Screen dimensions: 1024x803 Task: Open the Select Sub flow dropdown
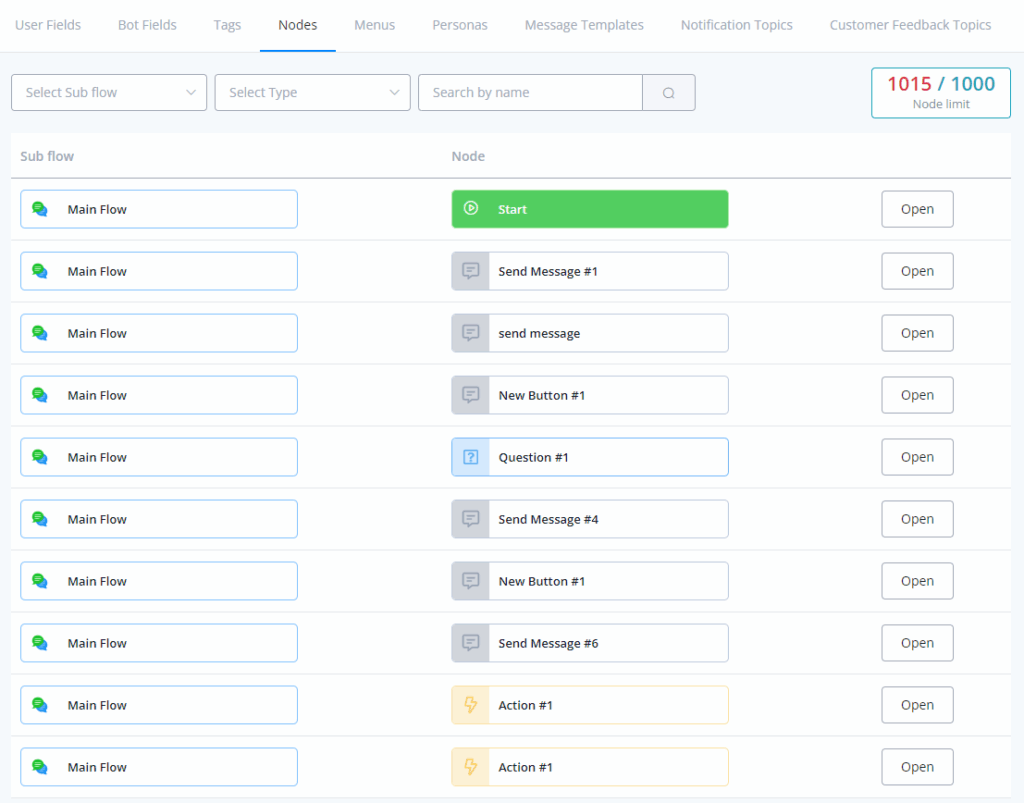pos(109,93)
